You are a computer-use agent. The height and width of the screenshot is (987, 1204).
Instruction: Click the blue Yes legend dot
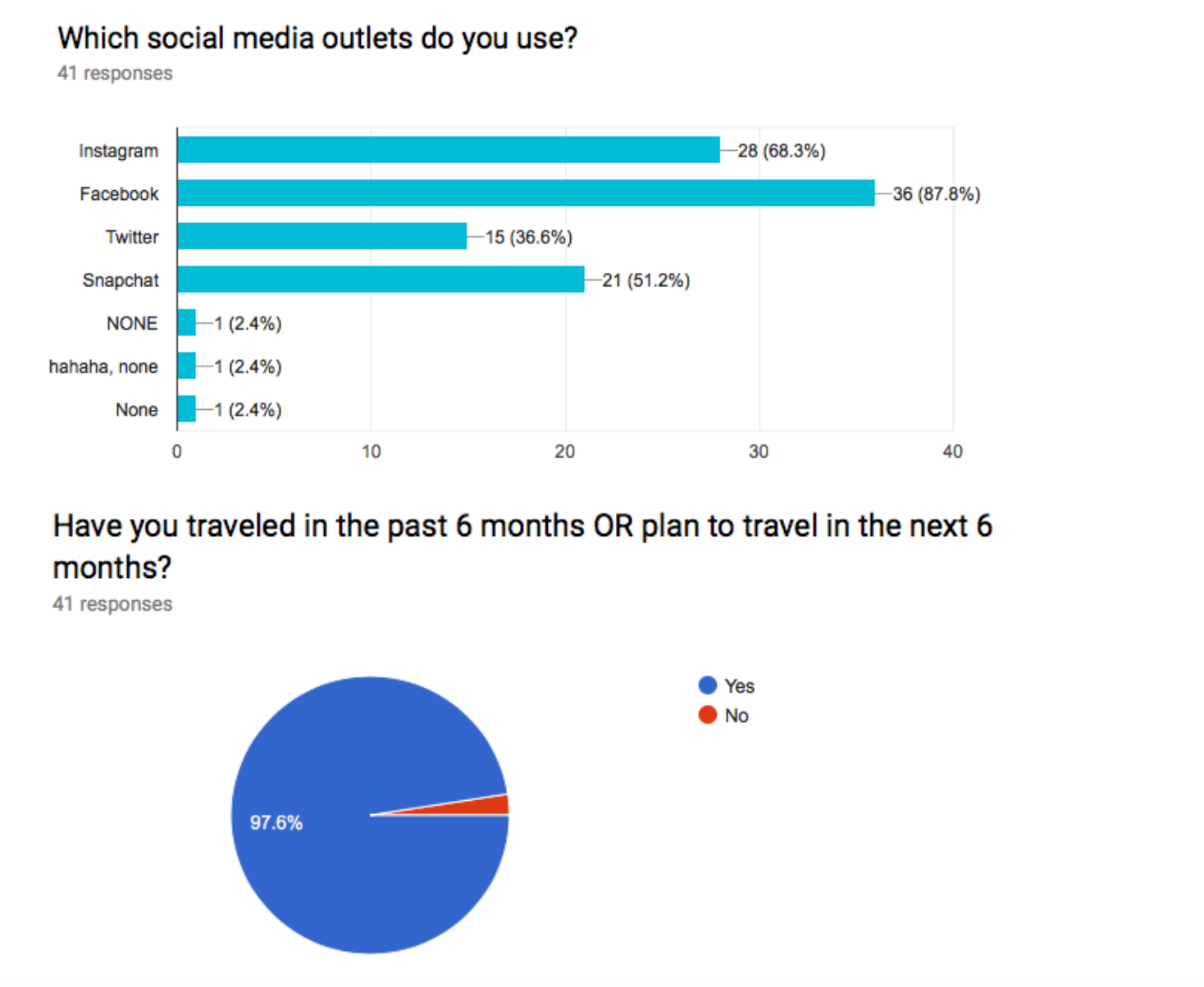click(x=708, y=685)
